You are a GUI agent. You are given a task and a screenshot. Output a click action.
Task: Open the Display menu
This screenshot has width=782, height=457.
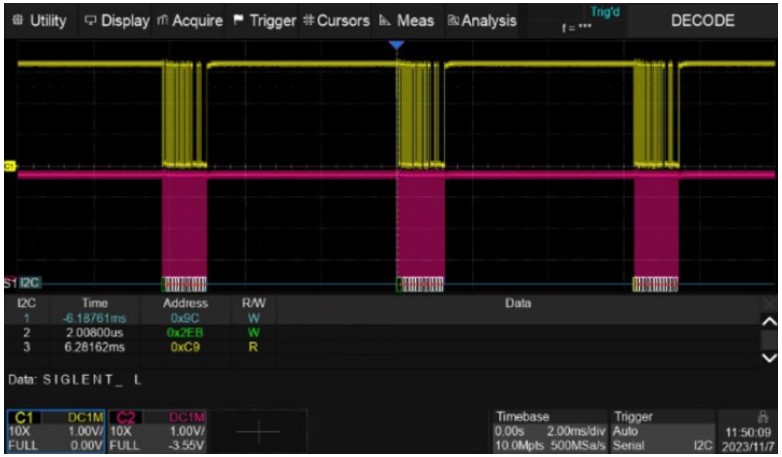[116, 20]
